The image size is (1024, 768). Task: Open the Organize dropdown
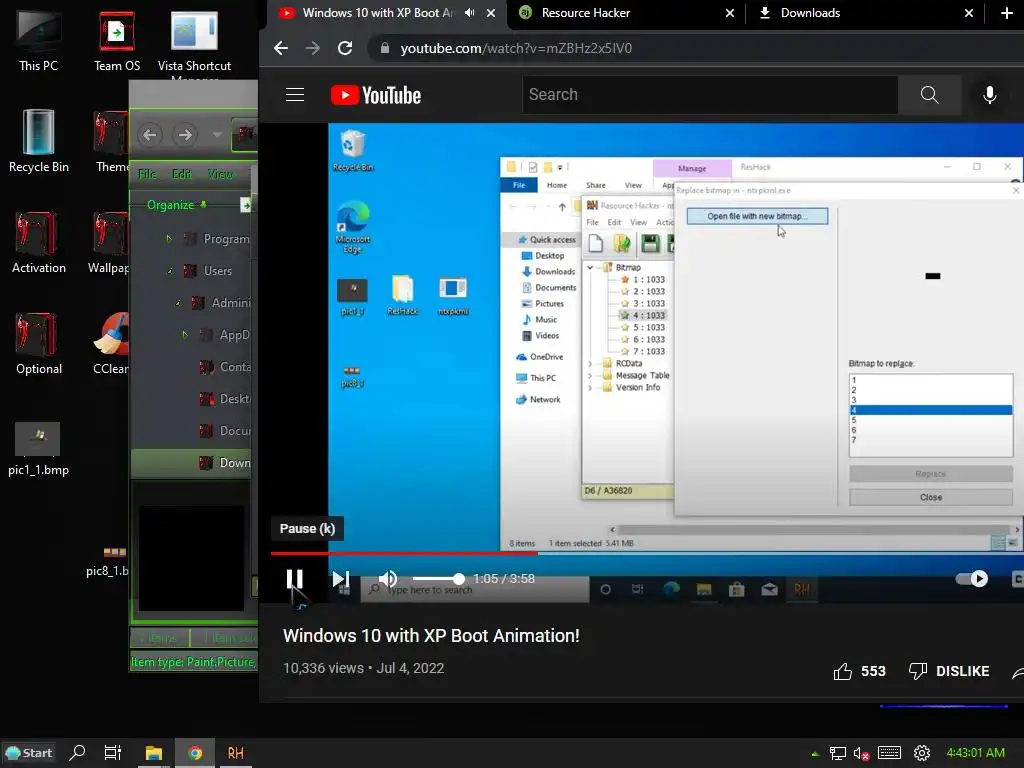click(x=176, y=205)
